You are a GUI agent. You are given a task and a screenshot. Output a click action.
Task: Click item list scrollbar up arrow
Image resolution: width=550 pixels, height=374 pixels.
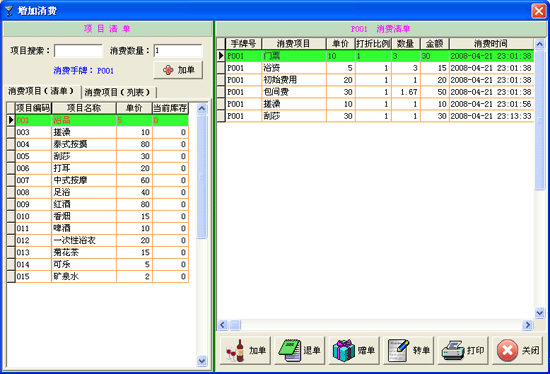coord(202,108)
